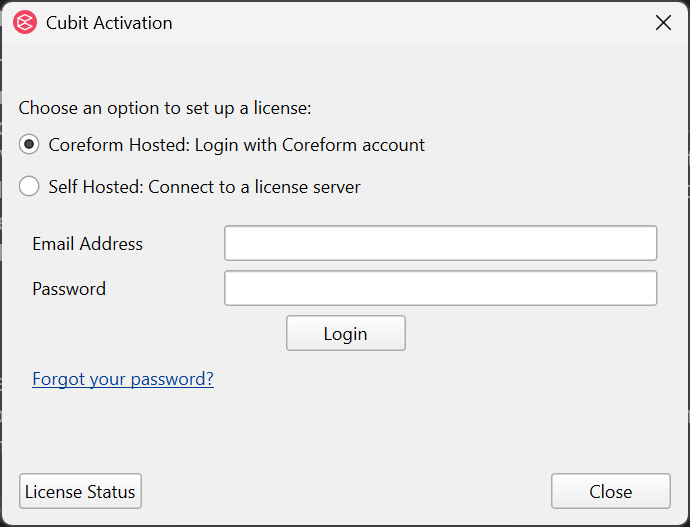Click the Close button at the bottom
This screenshot has height=527, width=690.
click(611, 491)
